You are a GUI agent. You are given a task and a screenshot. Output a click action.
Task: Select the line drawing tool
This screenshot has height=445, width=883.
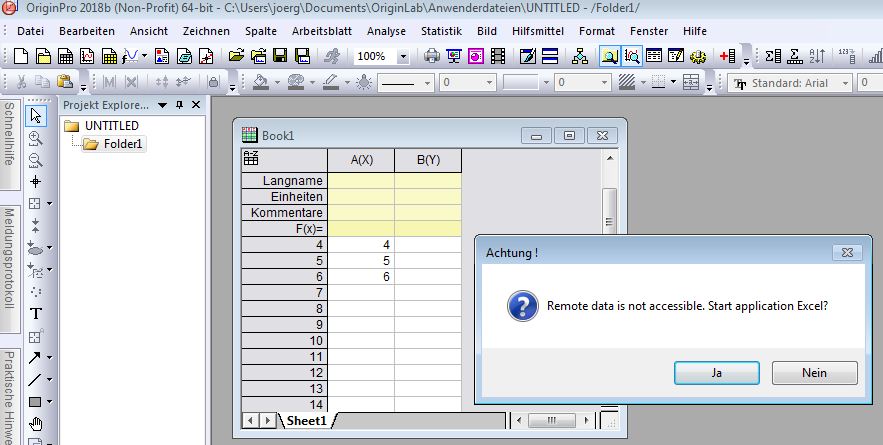tap(34, 380)
